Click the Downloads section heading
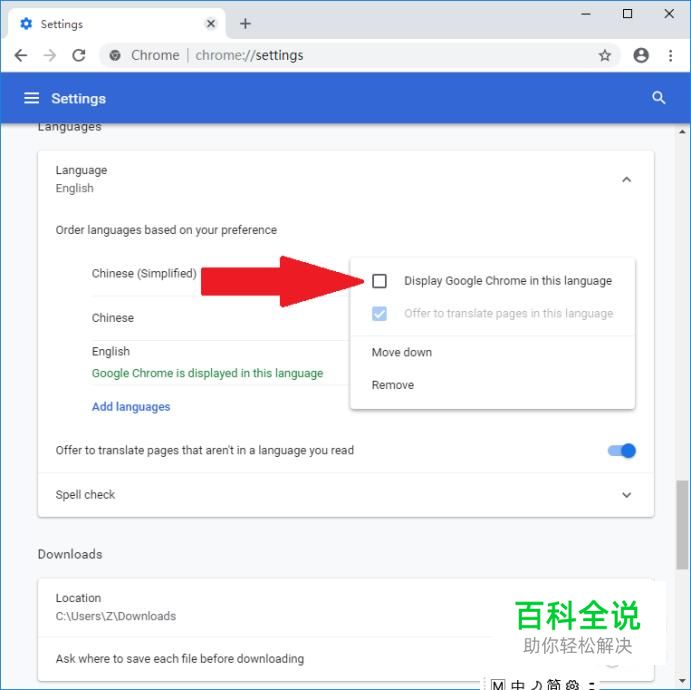 coord(70,554)
